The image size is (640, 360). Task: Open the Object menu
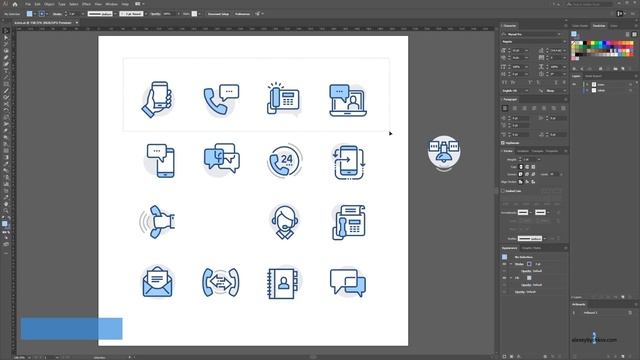tap(49, 4)
